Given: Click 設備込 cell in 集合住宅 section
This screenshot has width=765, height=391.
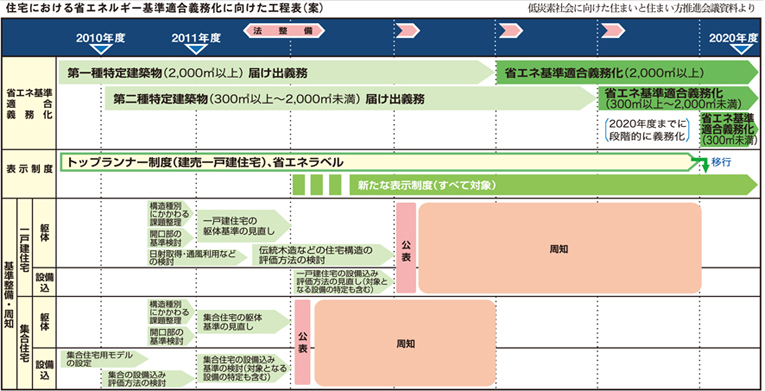Looking at the screenshot, I should (44, 369).
